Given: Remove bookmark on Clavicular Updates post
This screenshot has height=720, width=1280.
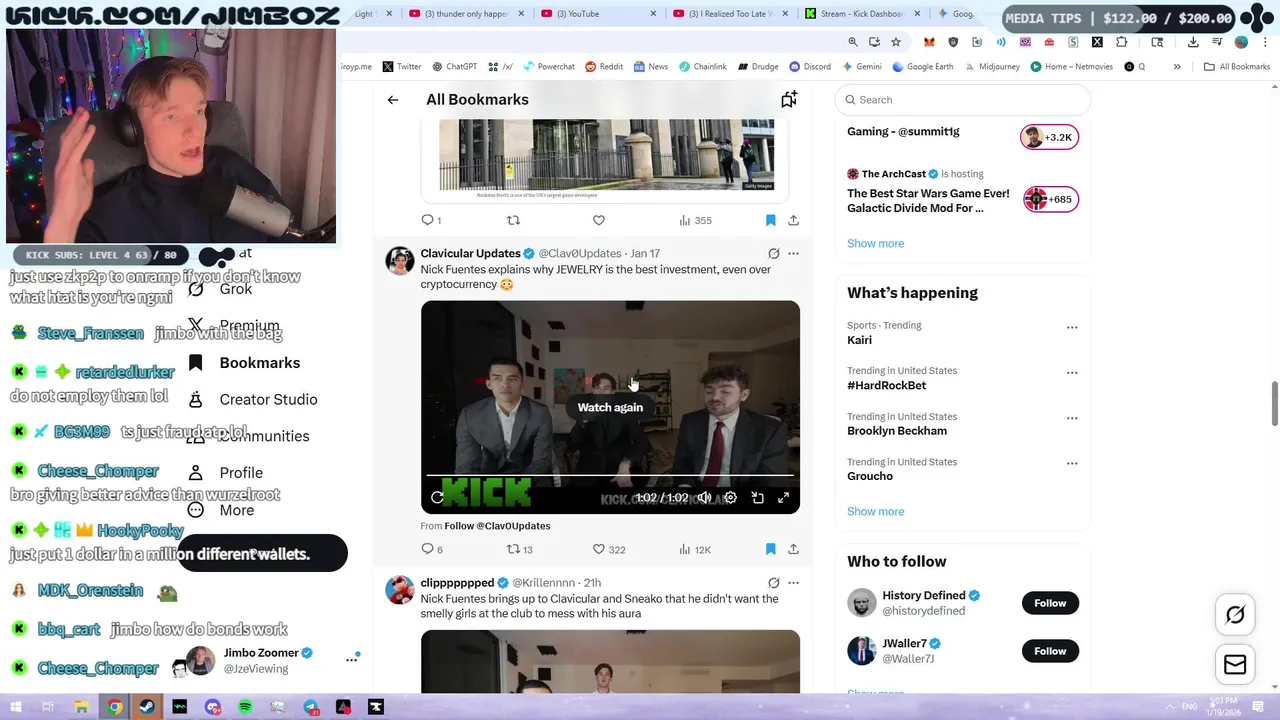Looking at the screenshot, I should point(770,549).
